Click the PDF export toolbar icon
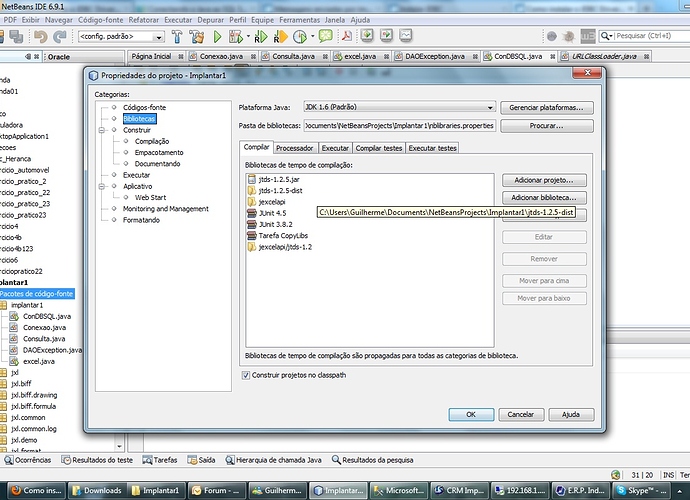 tap(347, 36)
